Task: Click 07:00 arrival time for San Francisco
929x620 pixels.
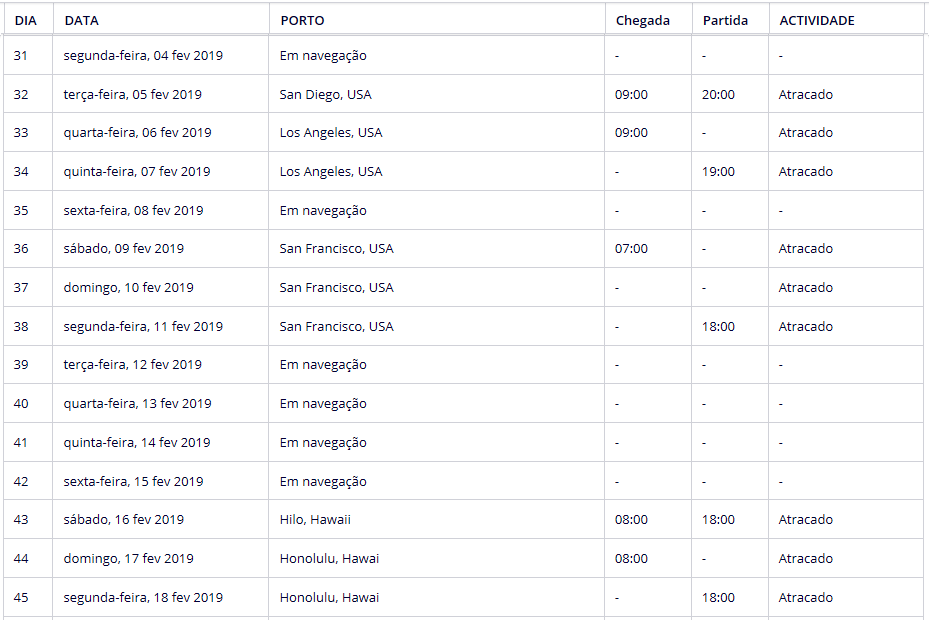Action: (631, 249)
